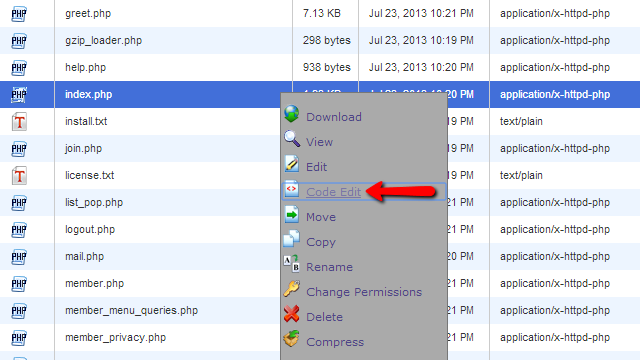Viewport: 640px width, 360px height.
Task: Click the PHP icon for member_menu_queries.php
Action: (x=19, y=311)
